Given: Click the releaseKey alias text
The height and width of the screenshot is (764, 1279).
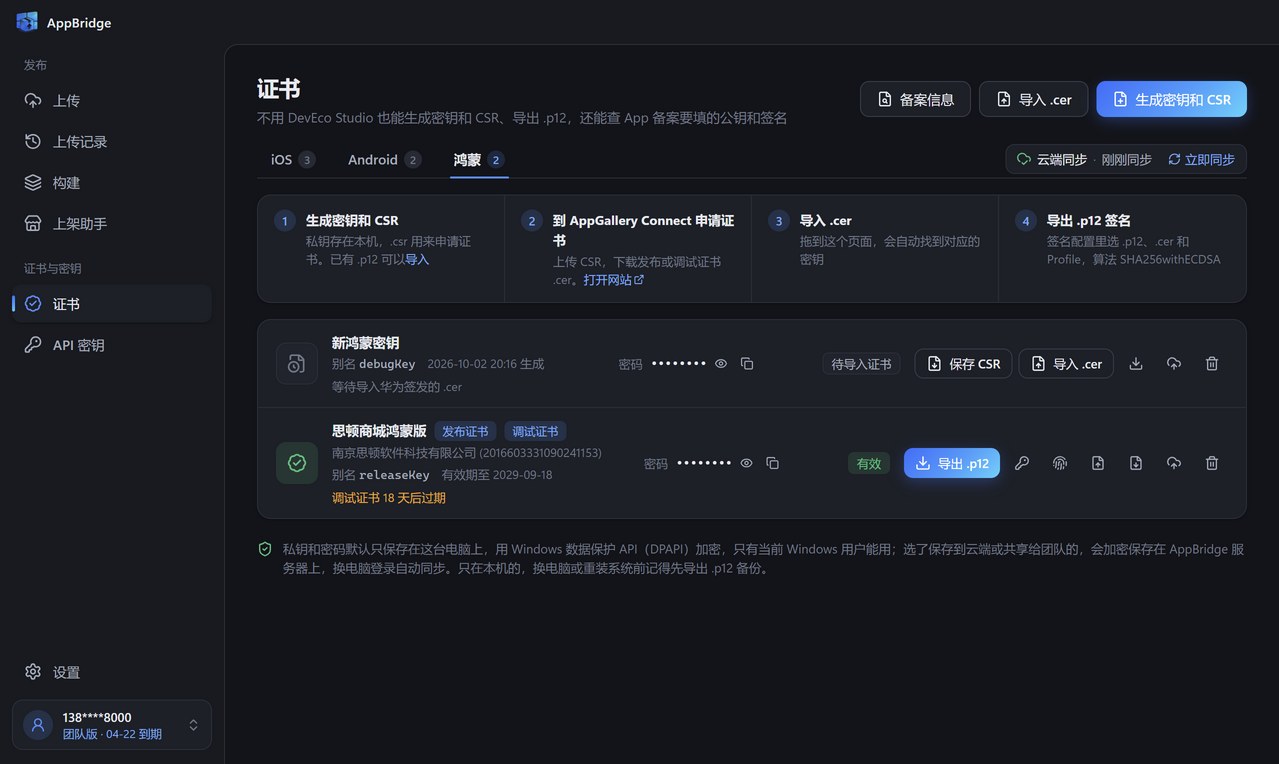Looking at the screenshot, I should 394,475.
